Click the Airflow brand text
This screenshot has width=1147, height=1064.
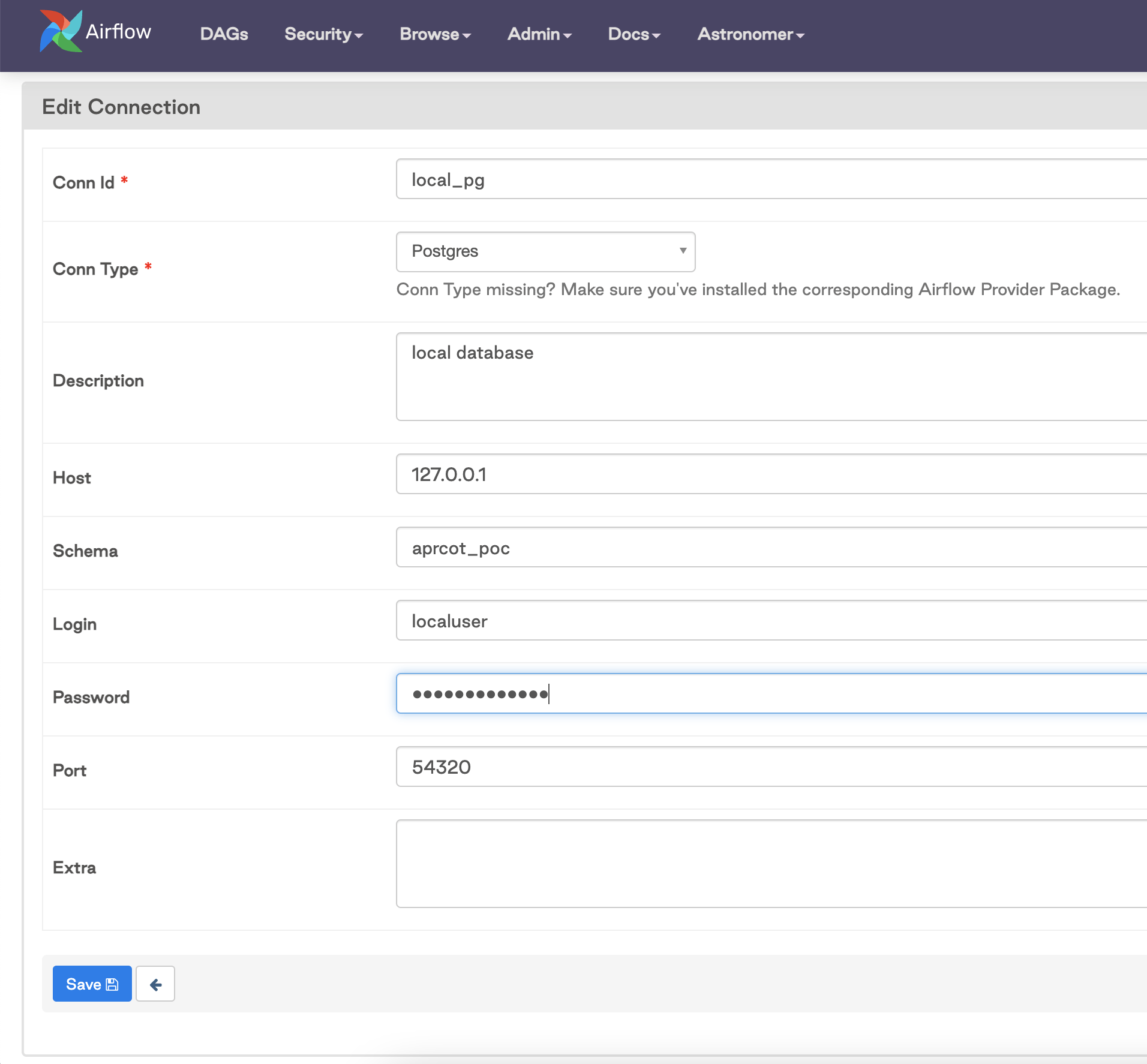118,31
